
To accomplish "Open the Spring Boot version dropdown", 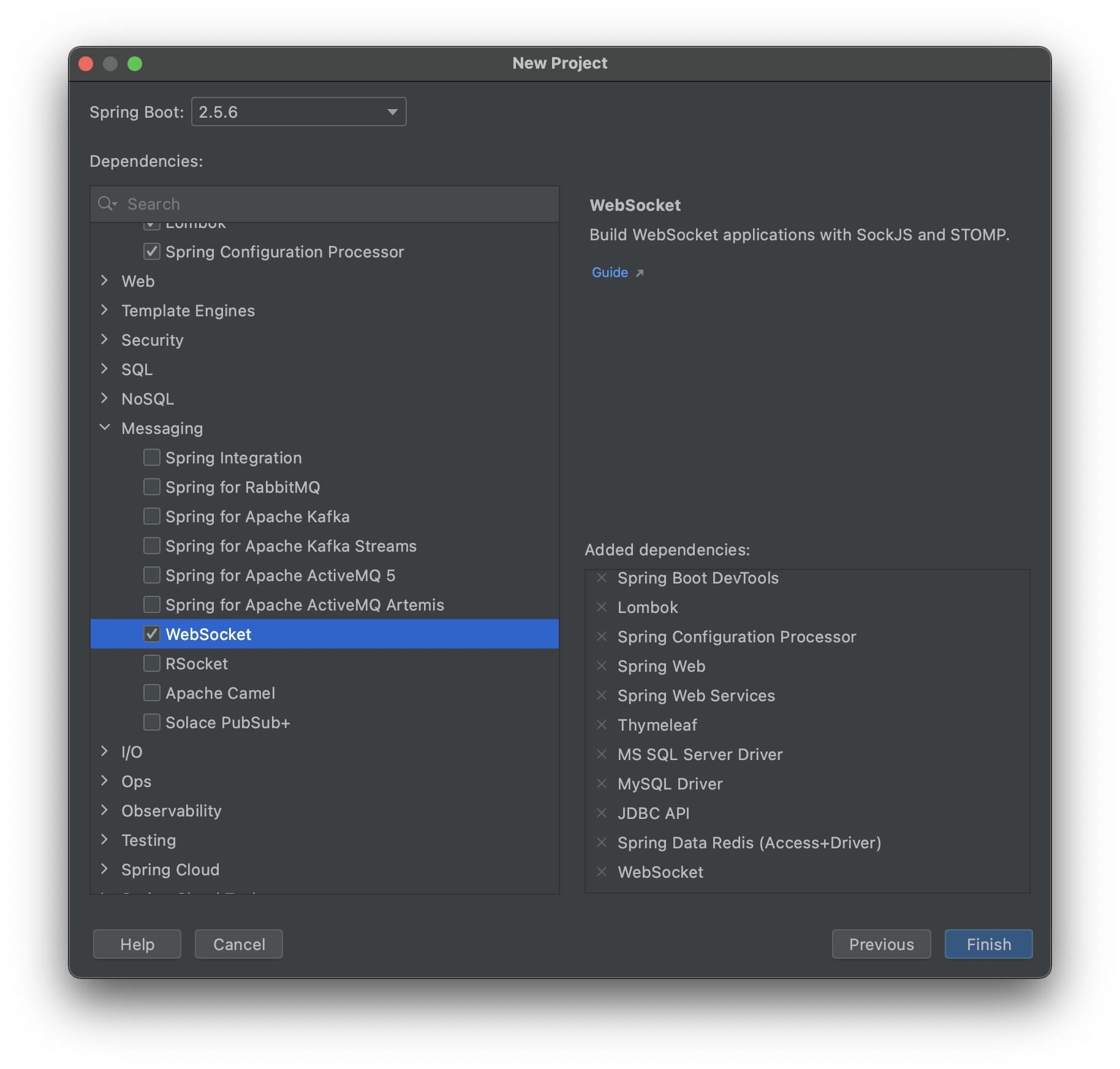I will [x=299, y=112].
